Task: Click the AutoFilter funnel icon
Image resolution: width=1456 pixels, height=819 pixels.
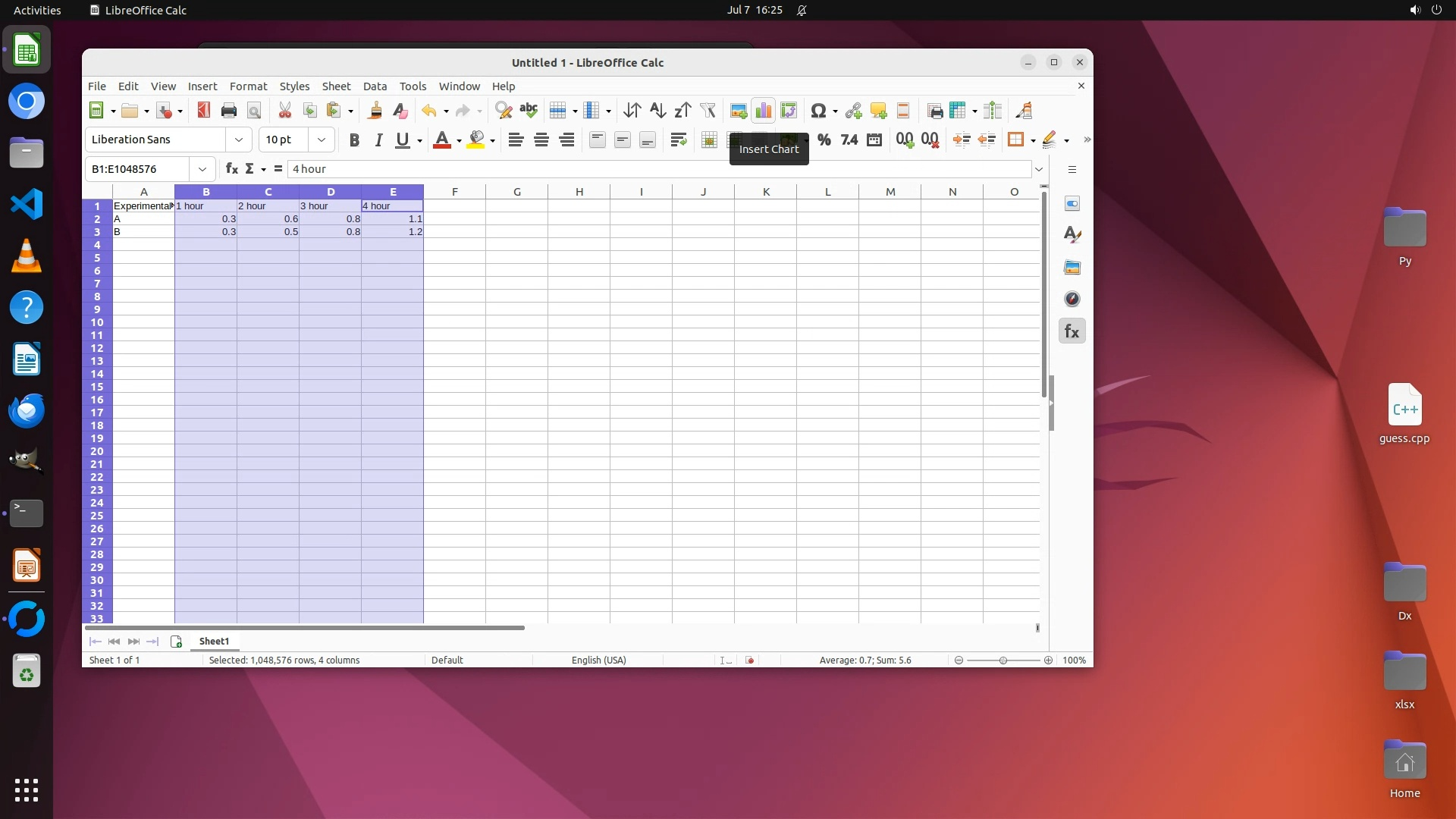Action: pos(708,111)
